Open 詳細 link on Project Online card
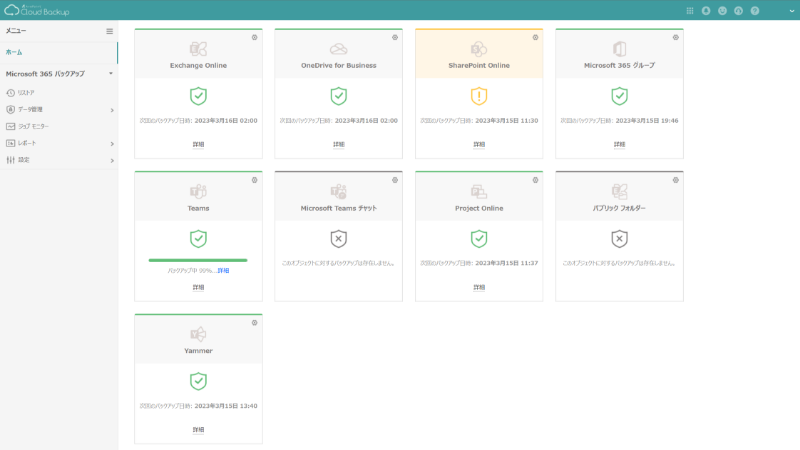This screenshot has height=450, width=800. coord(479,287)
